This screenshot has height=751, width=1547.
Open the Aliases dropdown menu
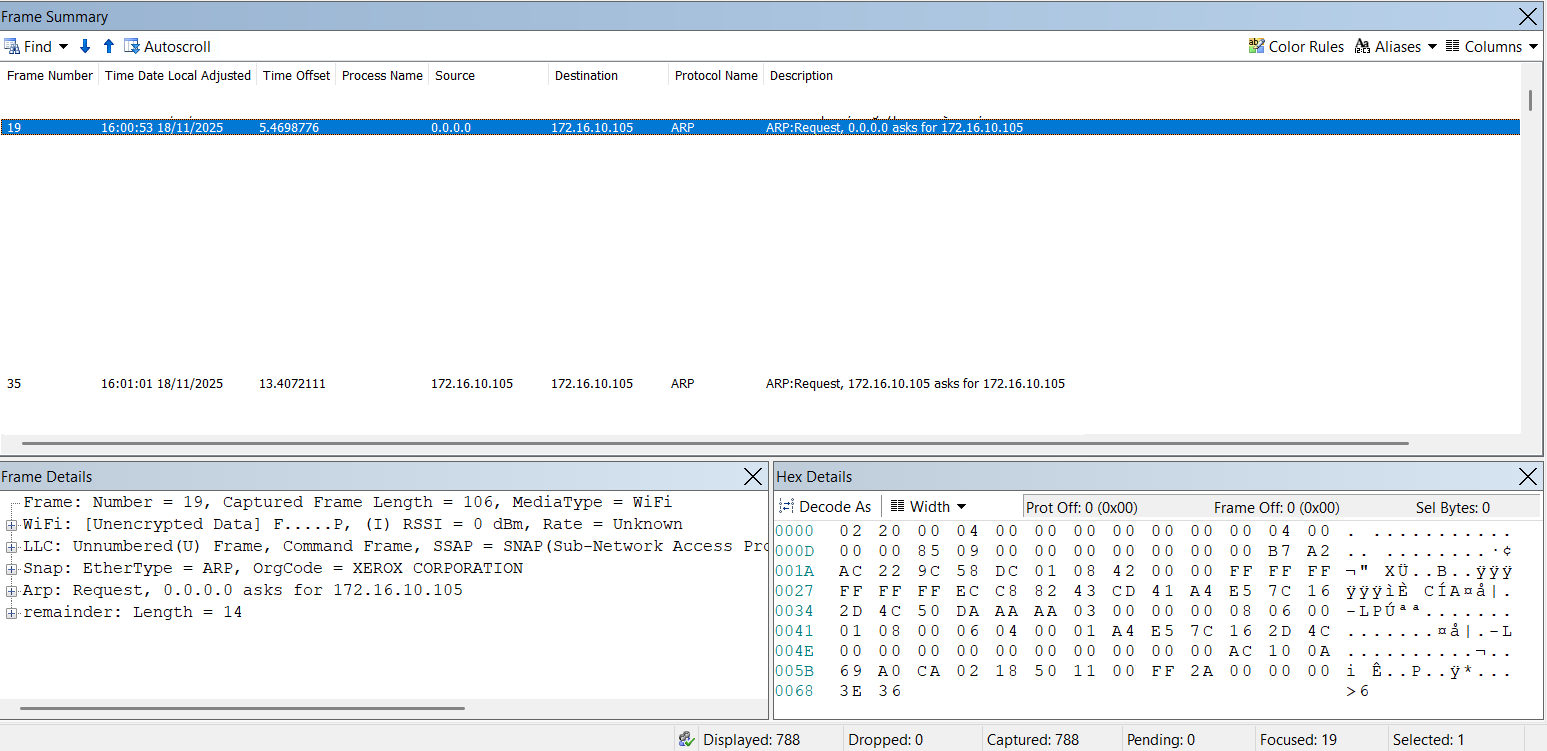(1395, 47)
